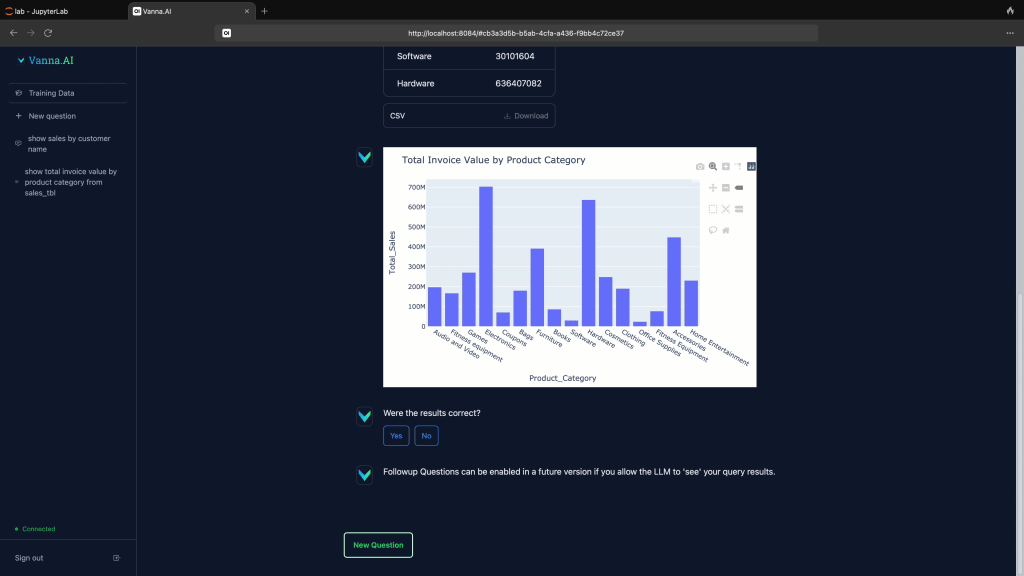This screenshot has height=576, width=1024.
Task: Open 'show sales by customer name' history
Action: click(x=69, y=143)
